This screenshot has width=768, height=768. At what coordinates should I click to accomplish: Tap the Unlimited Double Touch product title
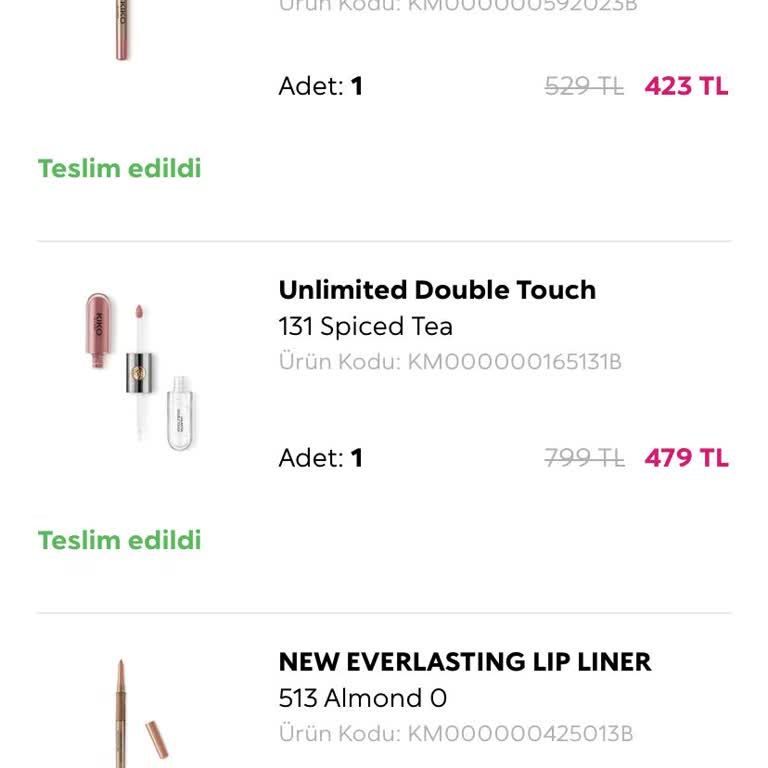click(x=437, y=290)
